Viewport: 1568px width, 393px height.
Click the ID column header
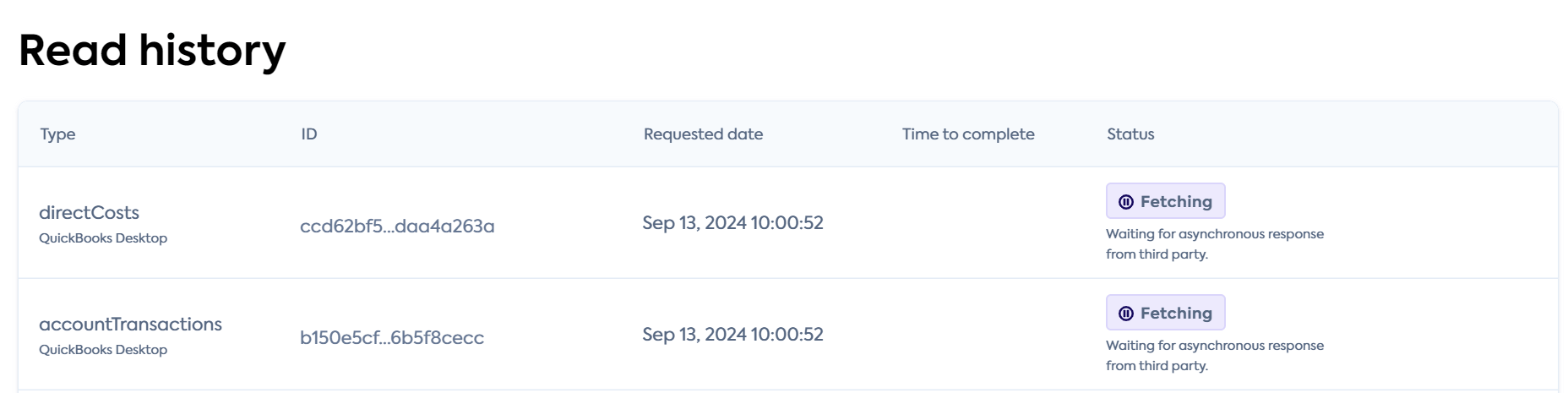click(309, 134)
